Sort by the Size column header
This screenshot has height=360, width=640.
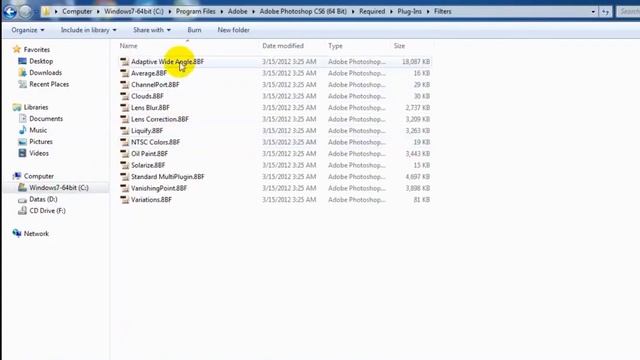pyautogui.click(x=399, y=46)
